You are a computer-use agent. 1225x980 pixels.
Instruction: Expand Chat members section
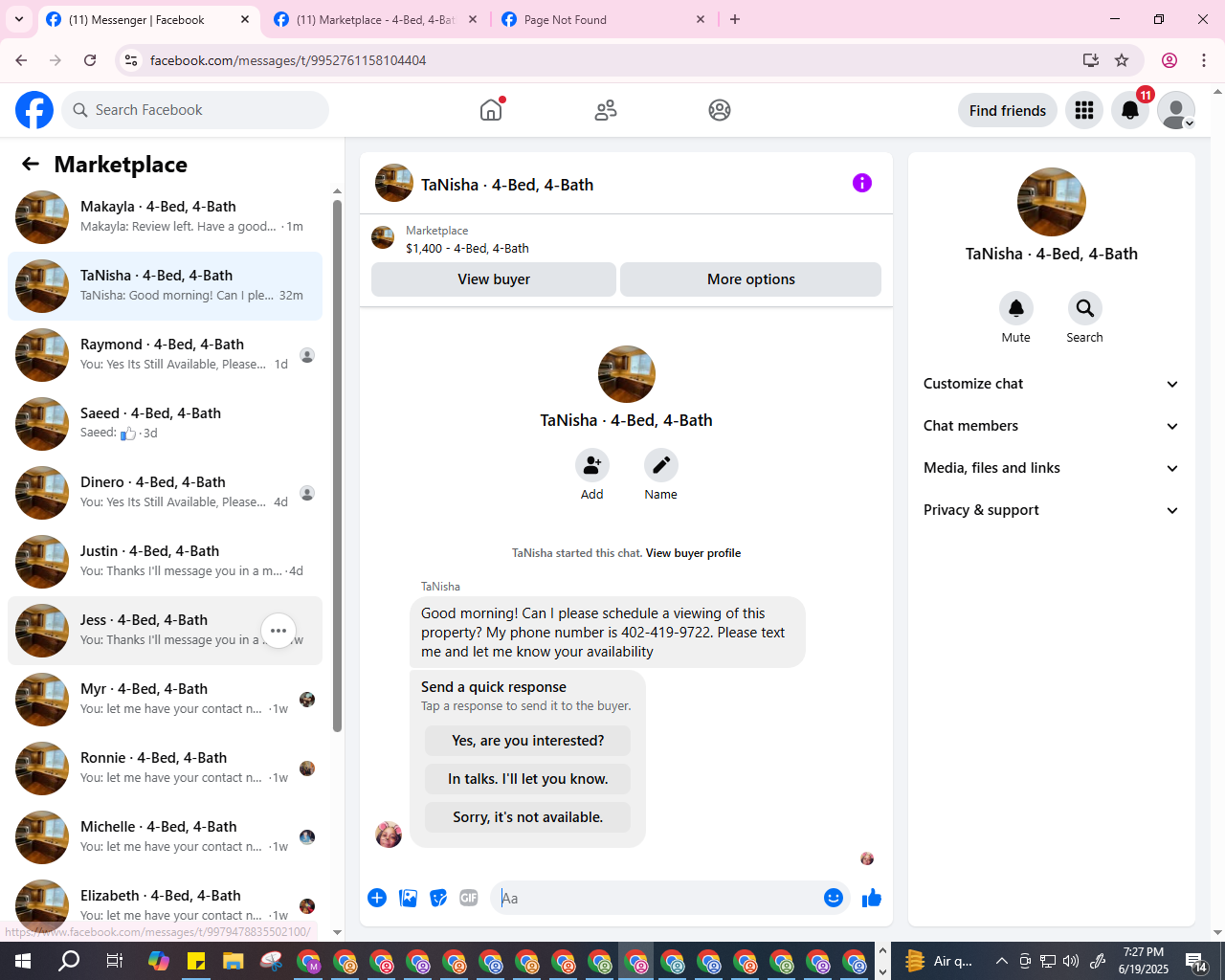pos(1052,426)
